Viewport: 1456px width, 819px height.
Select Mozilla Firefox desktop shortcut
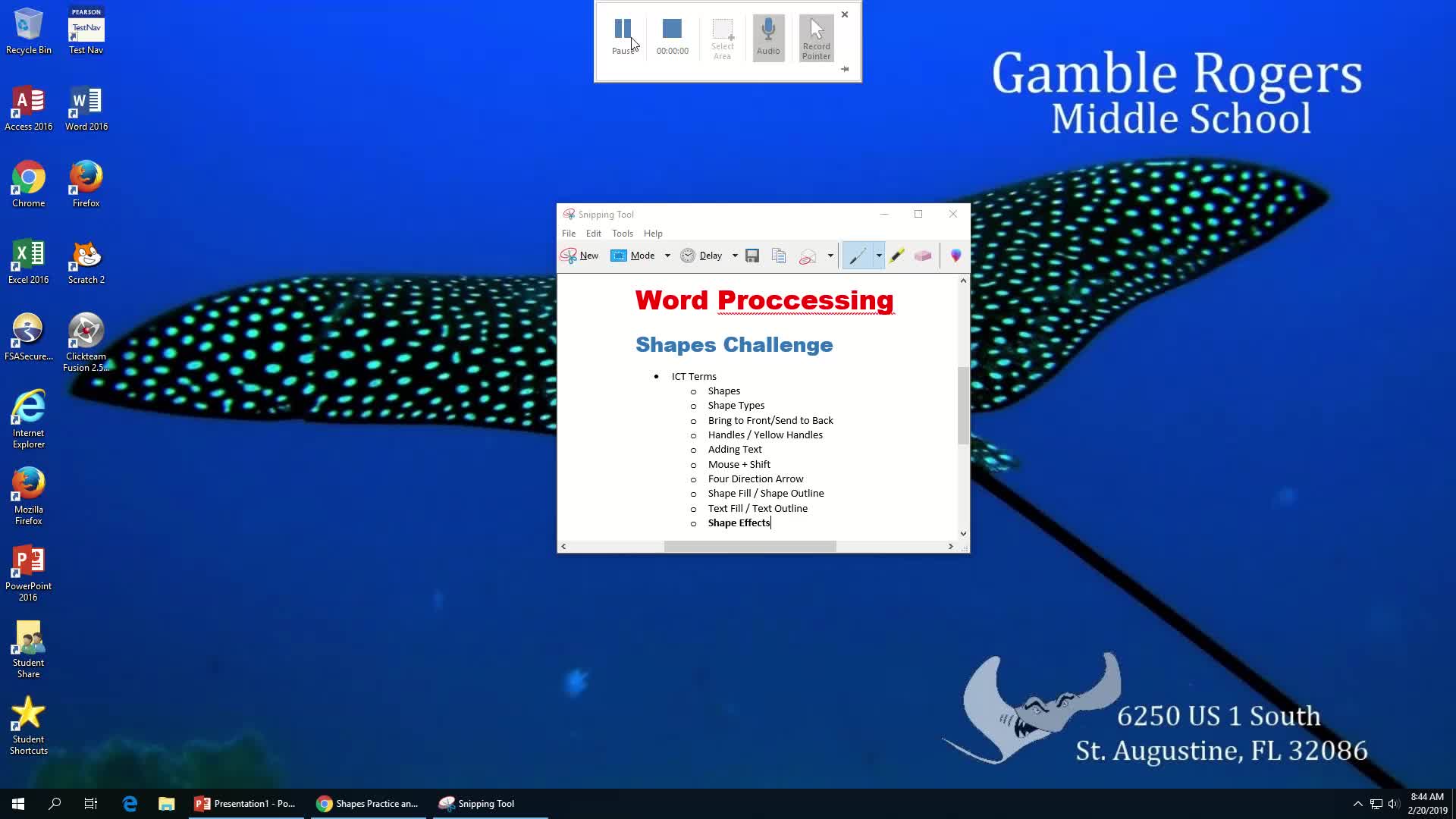click(x=28, y=496)
